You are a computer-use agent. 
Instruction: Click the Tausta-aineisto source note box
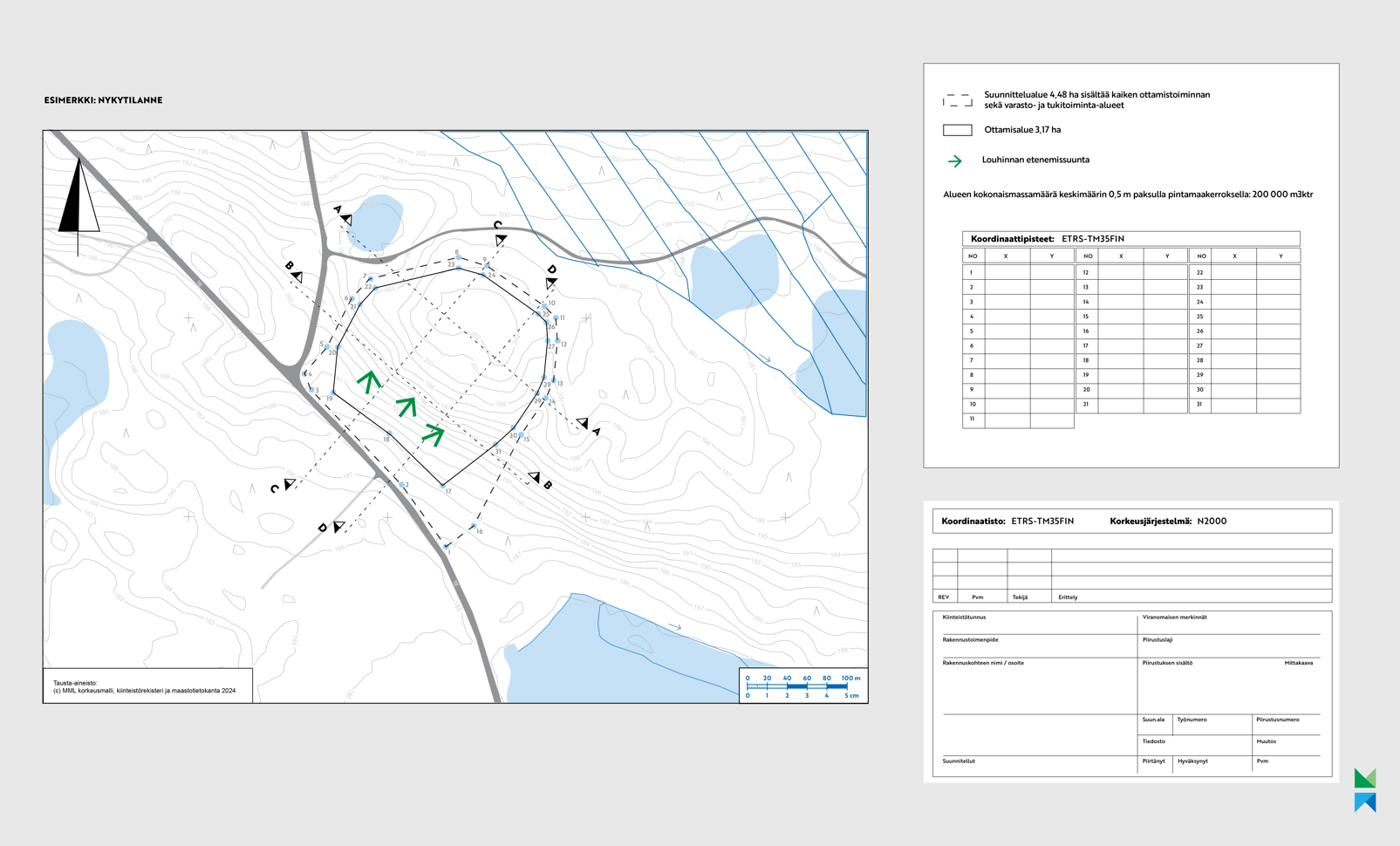tap(148, 686)
